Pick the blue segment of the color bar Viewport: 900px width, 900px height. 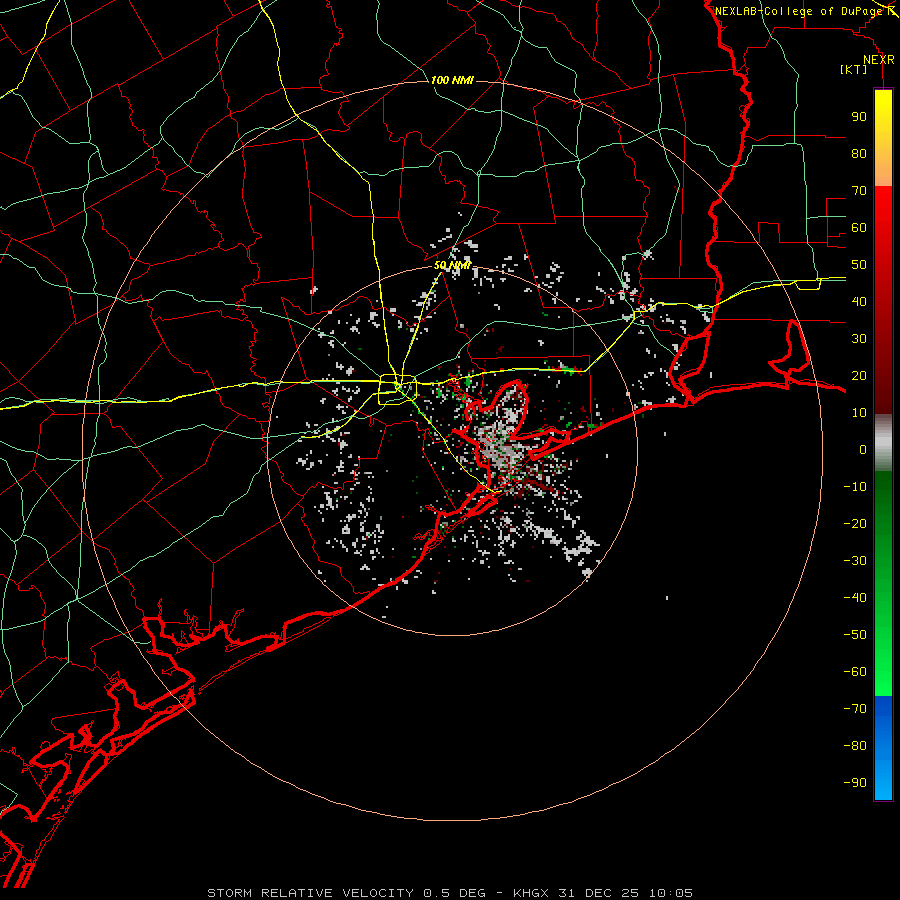tap(883, 748)
